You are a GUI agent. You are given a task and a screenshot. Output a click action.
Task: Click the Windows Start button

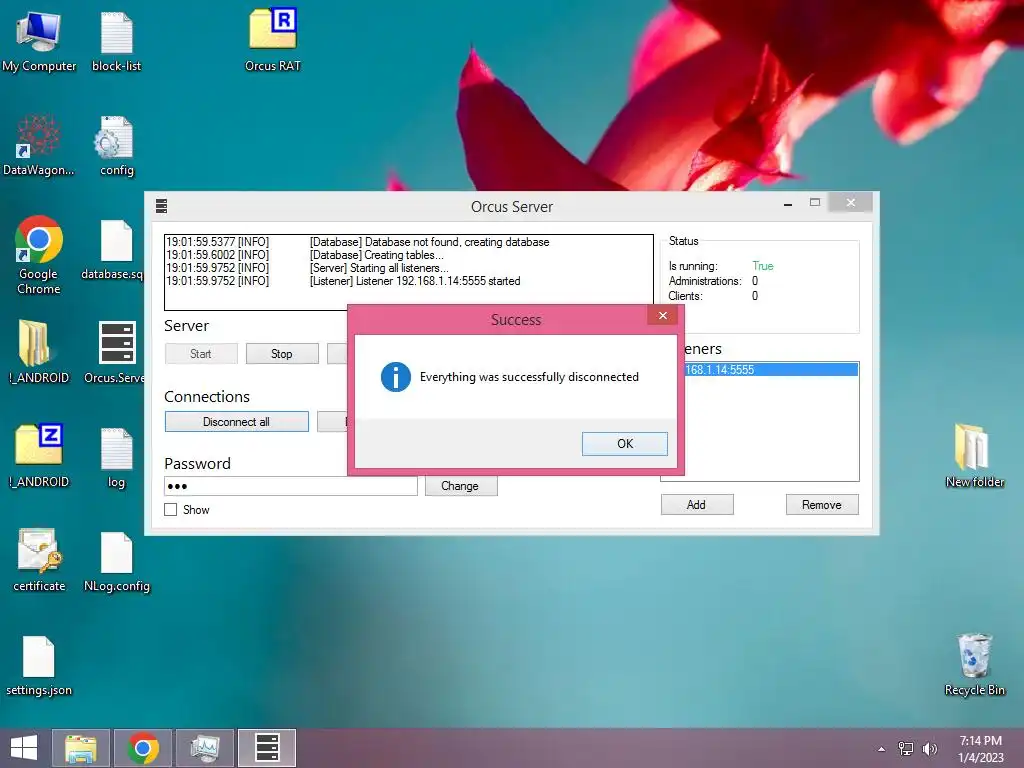coord(24,748)
